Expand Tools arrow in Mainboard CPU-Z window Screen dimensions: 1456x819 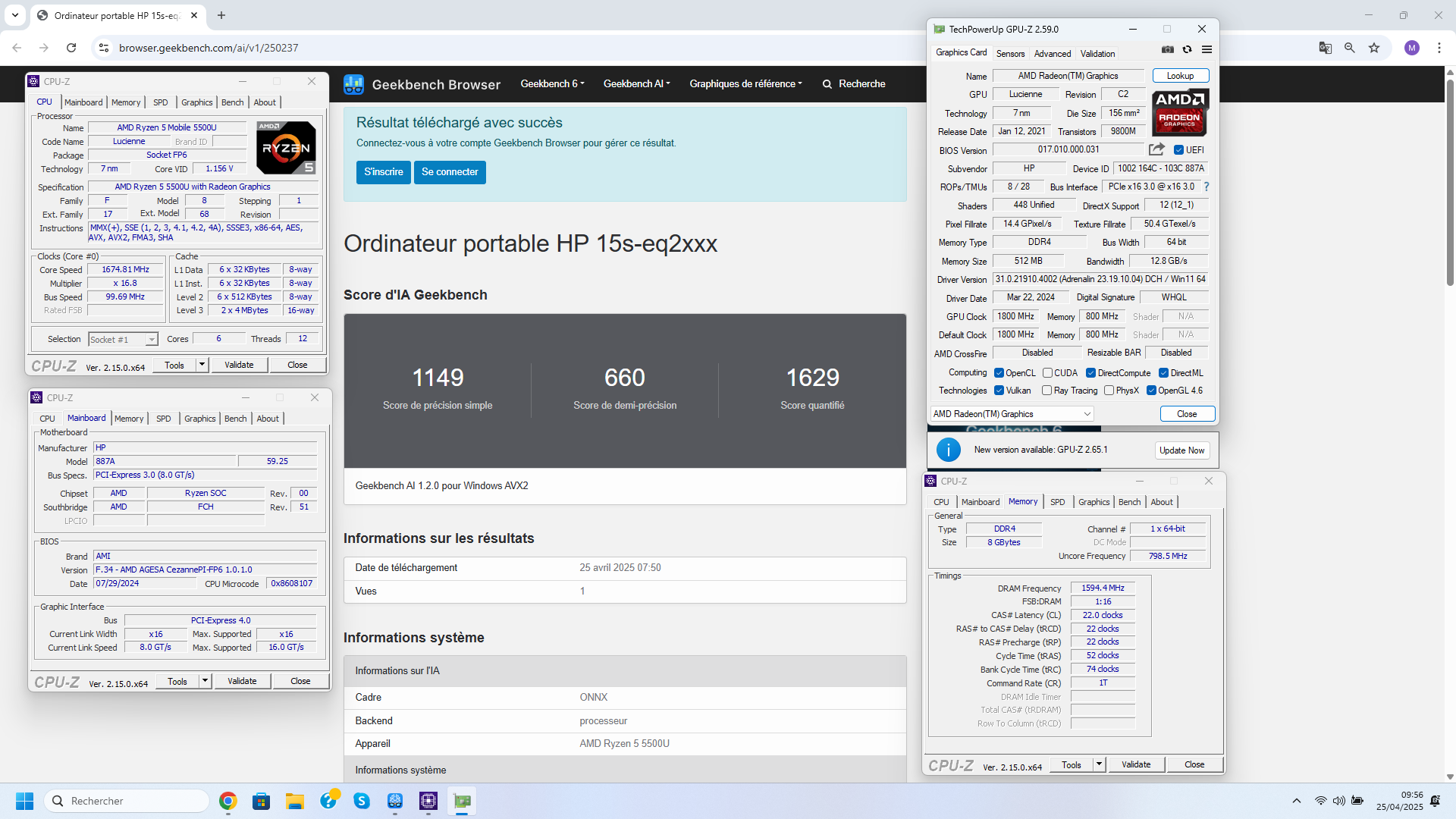pyautogui.click(x=205, y=681)
